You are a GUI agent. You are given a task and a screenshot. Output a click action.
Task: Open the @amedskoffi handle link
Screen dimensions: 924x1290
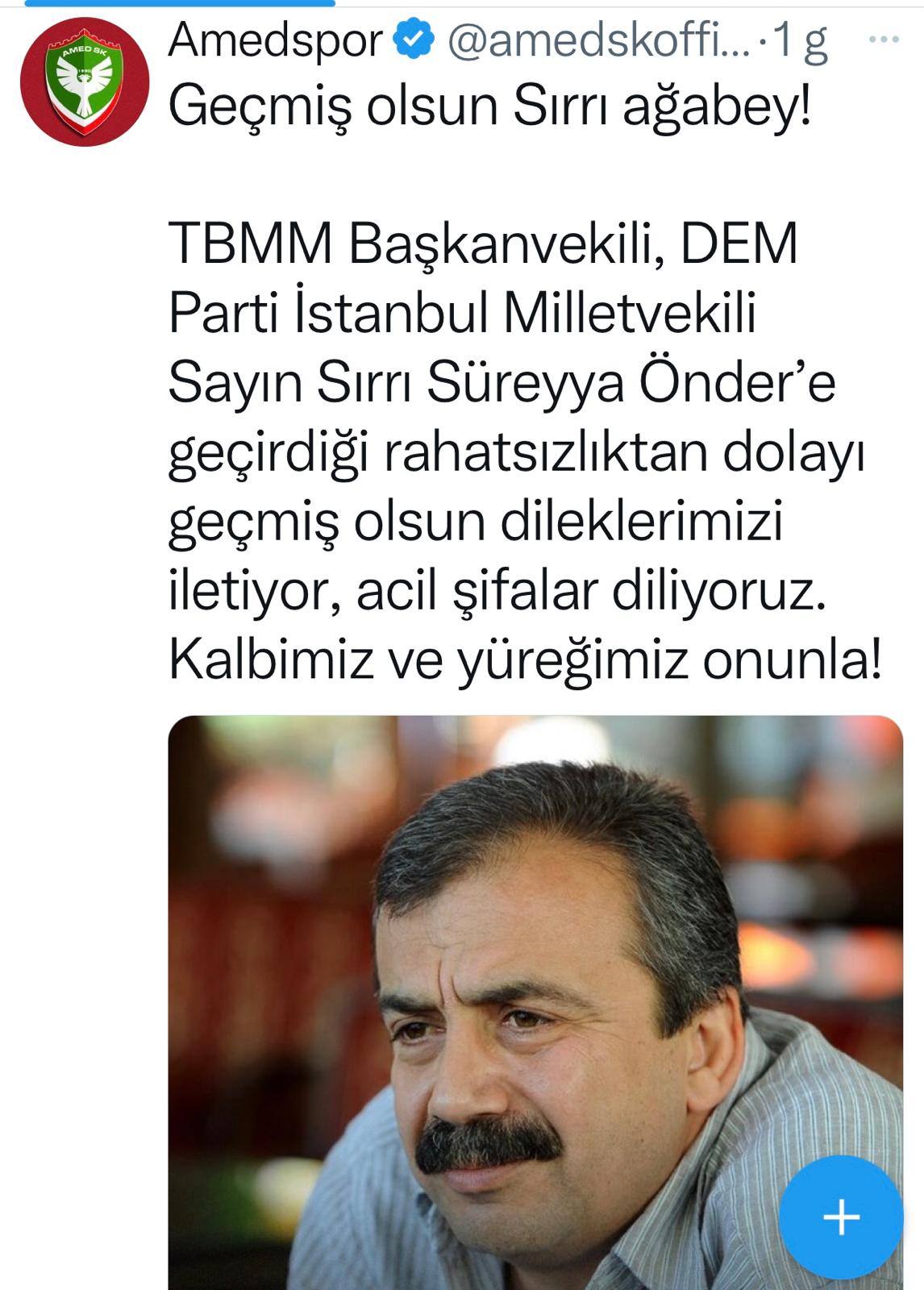(x=598, y=41)
